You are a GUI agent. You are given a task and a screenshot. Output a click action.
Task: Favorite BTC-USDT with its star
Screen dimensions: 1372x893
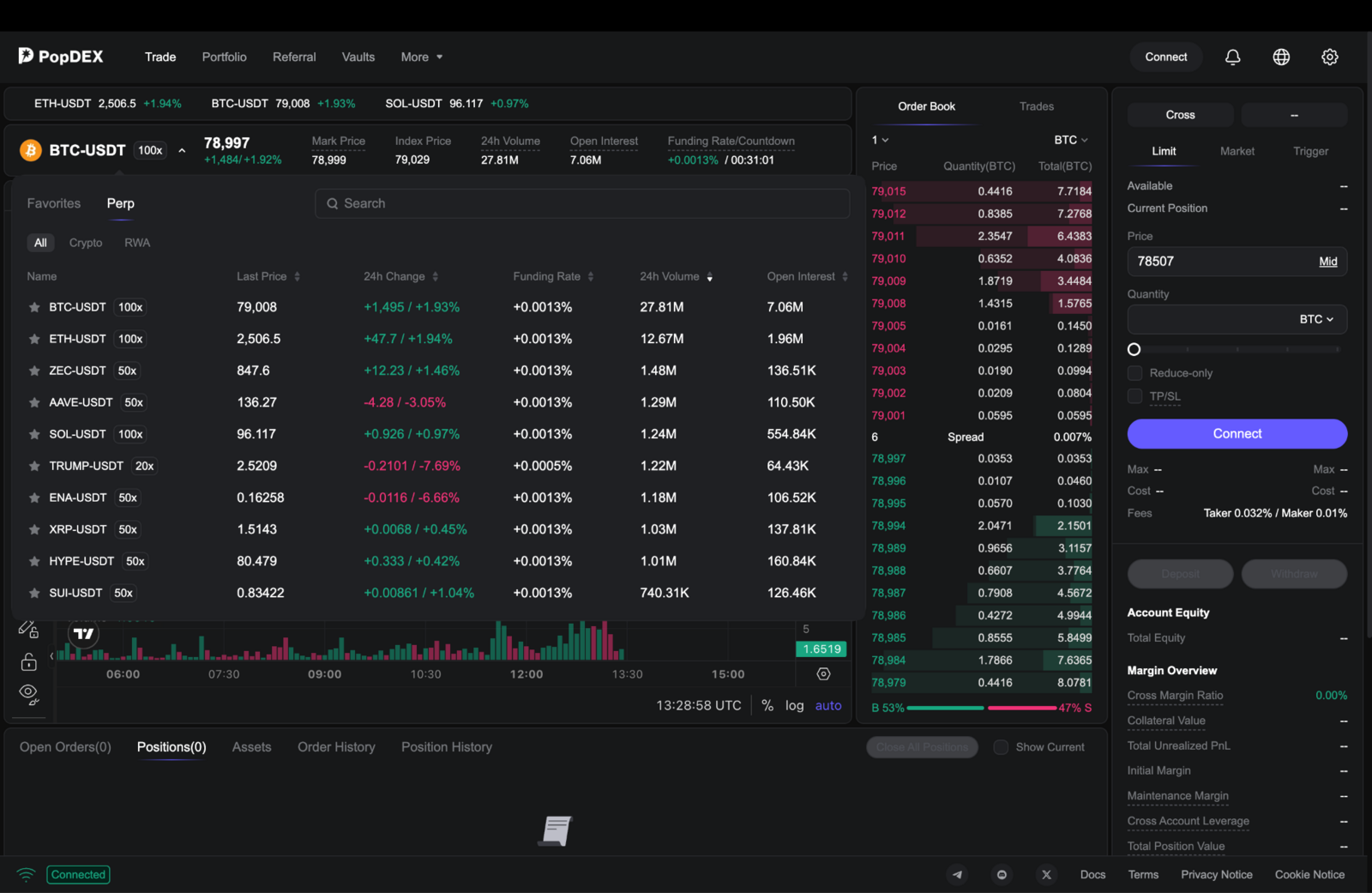[34, 307]
